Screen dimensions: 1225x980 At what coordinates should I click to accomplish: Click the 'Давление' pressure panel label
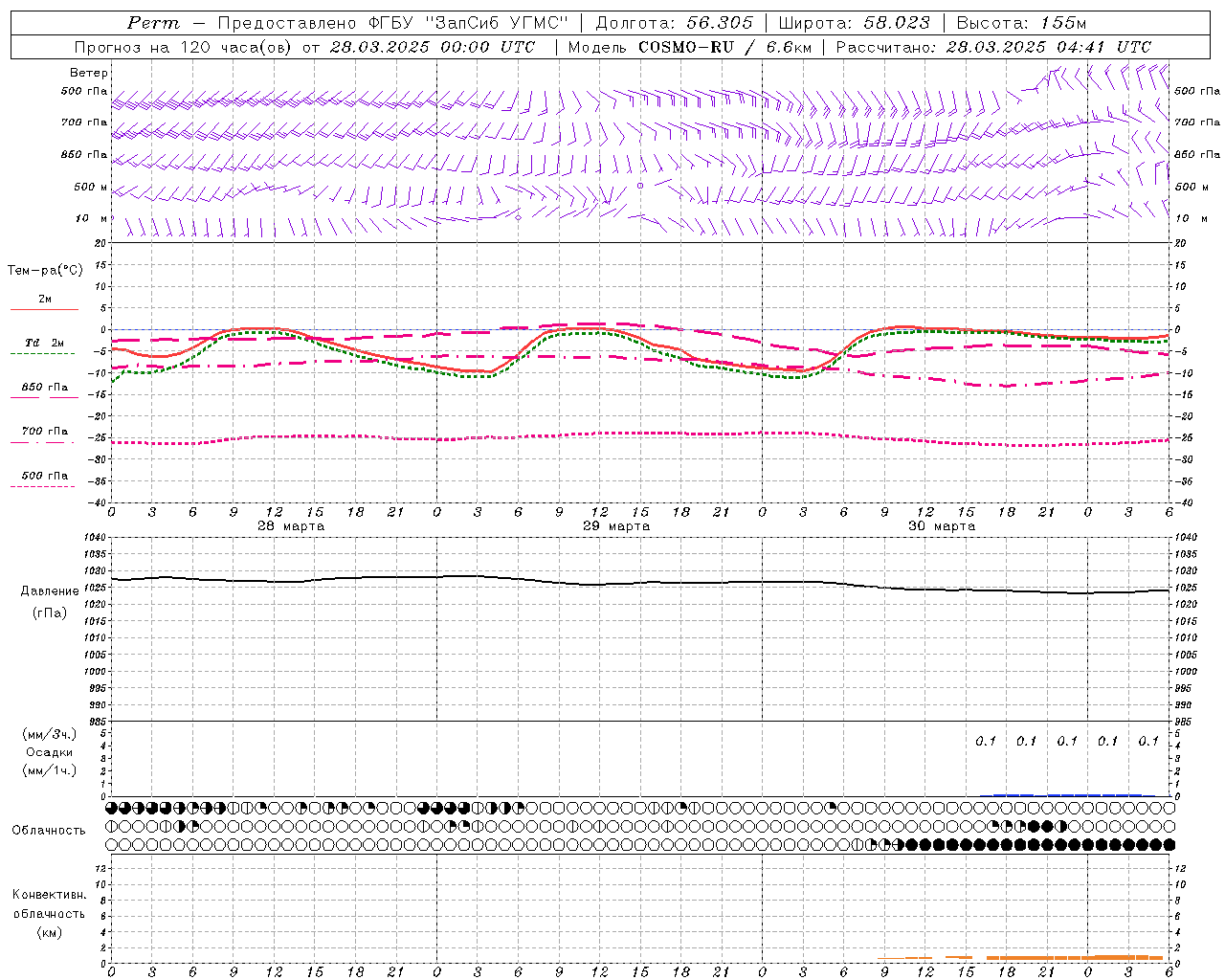[50, 591]
